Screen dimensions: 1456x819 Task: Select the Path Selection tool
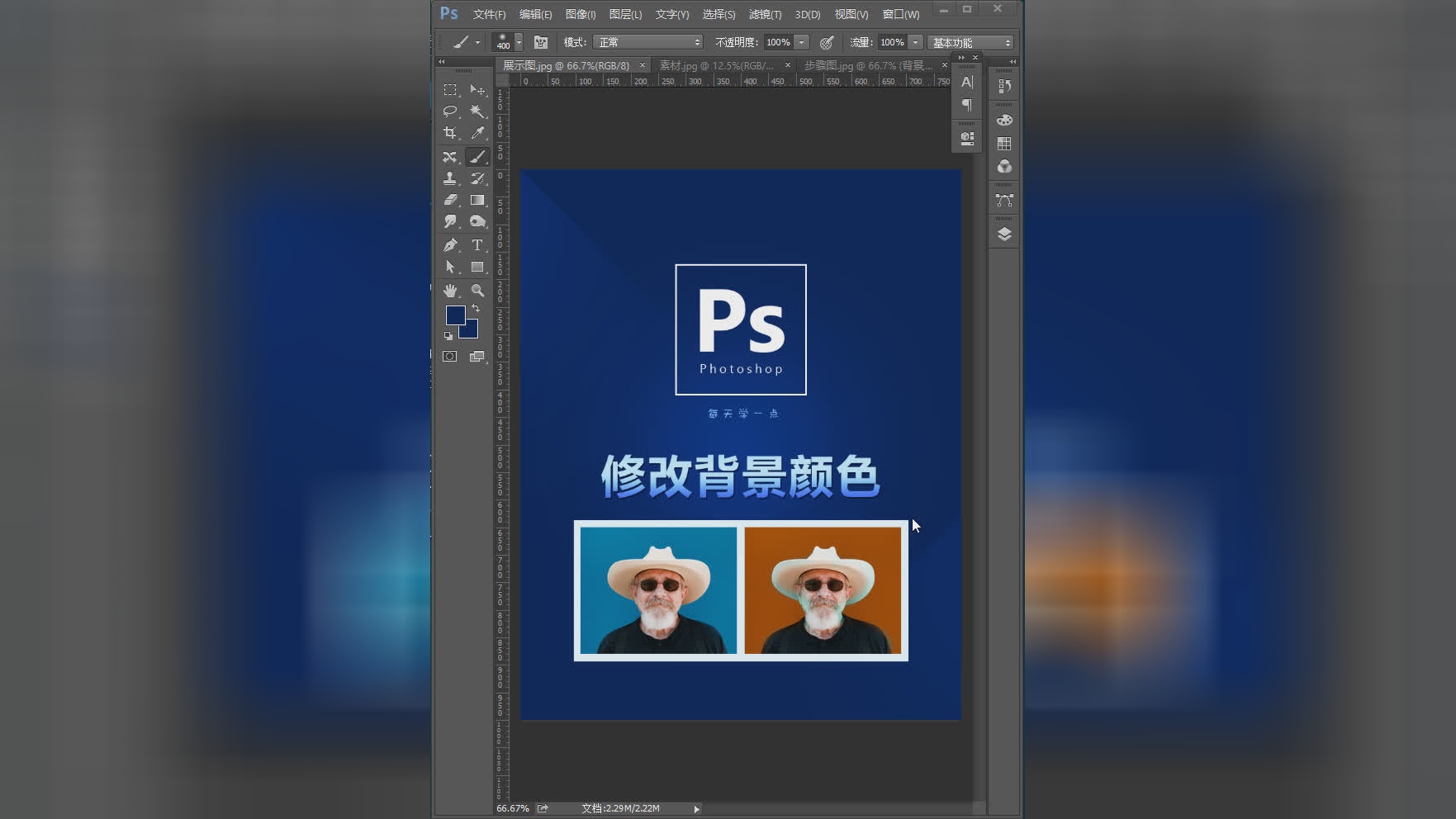pos(450,266)
